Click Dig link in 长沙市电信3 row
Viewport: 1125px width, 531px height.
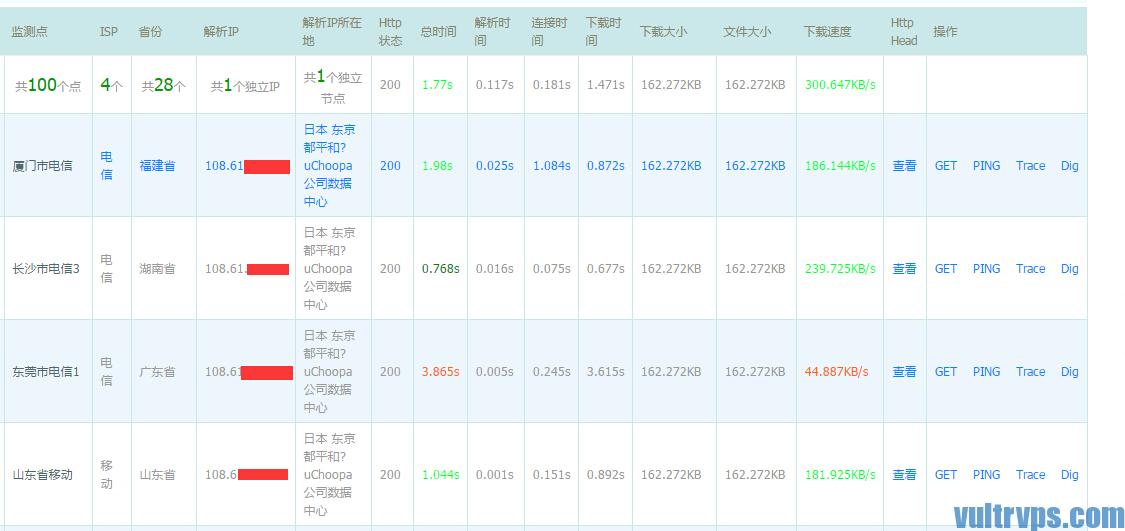click(x=1069, y=269)
